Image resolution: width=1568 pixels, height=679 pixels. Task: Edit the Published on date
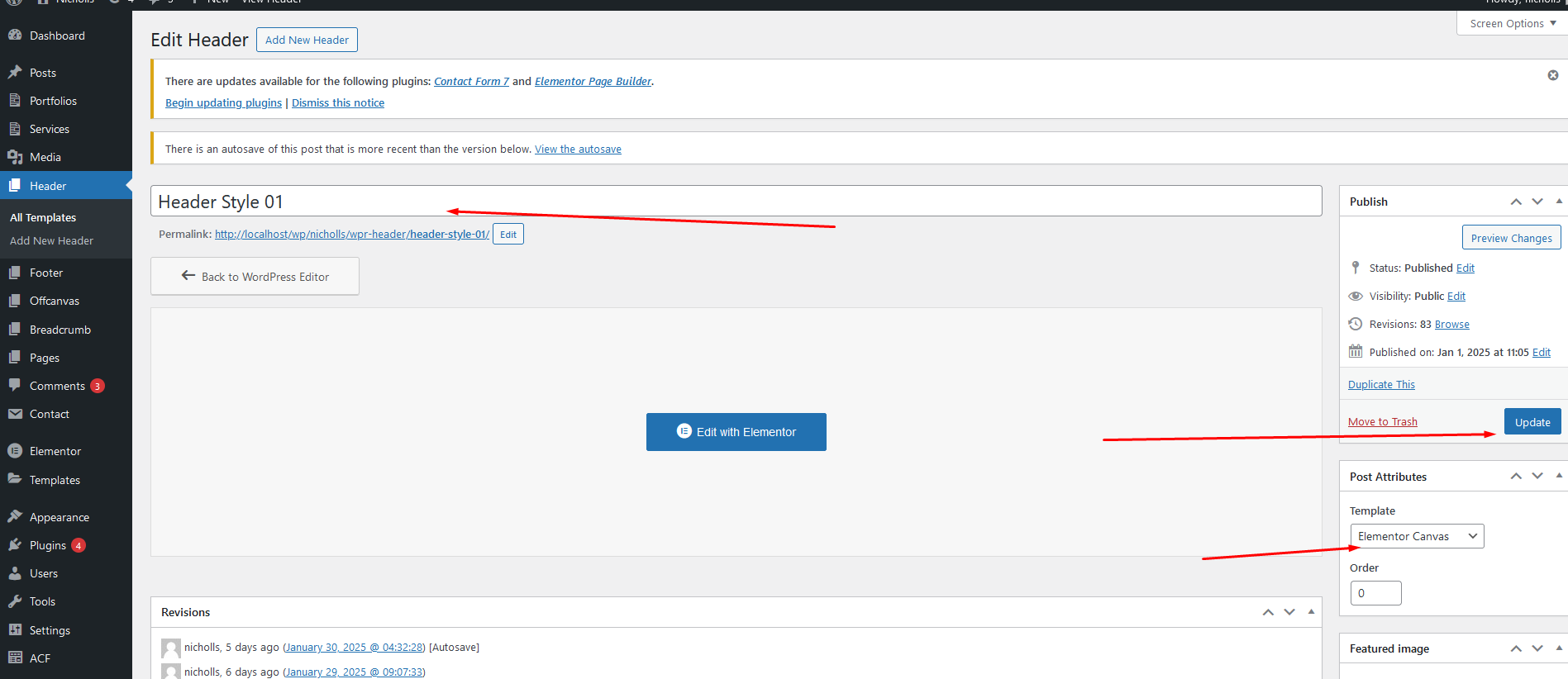click(x=1542, y=353)
